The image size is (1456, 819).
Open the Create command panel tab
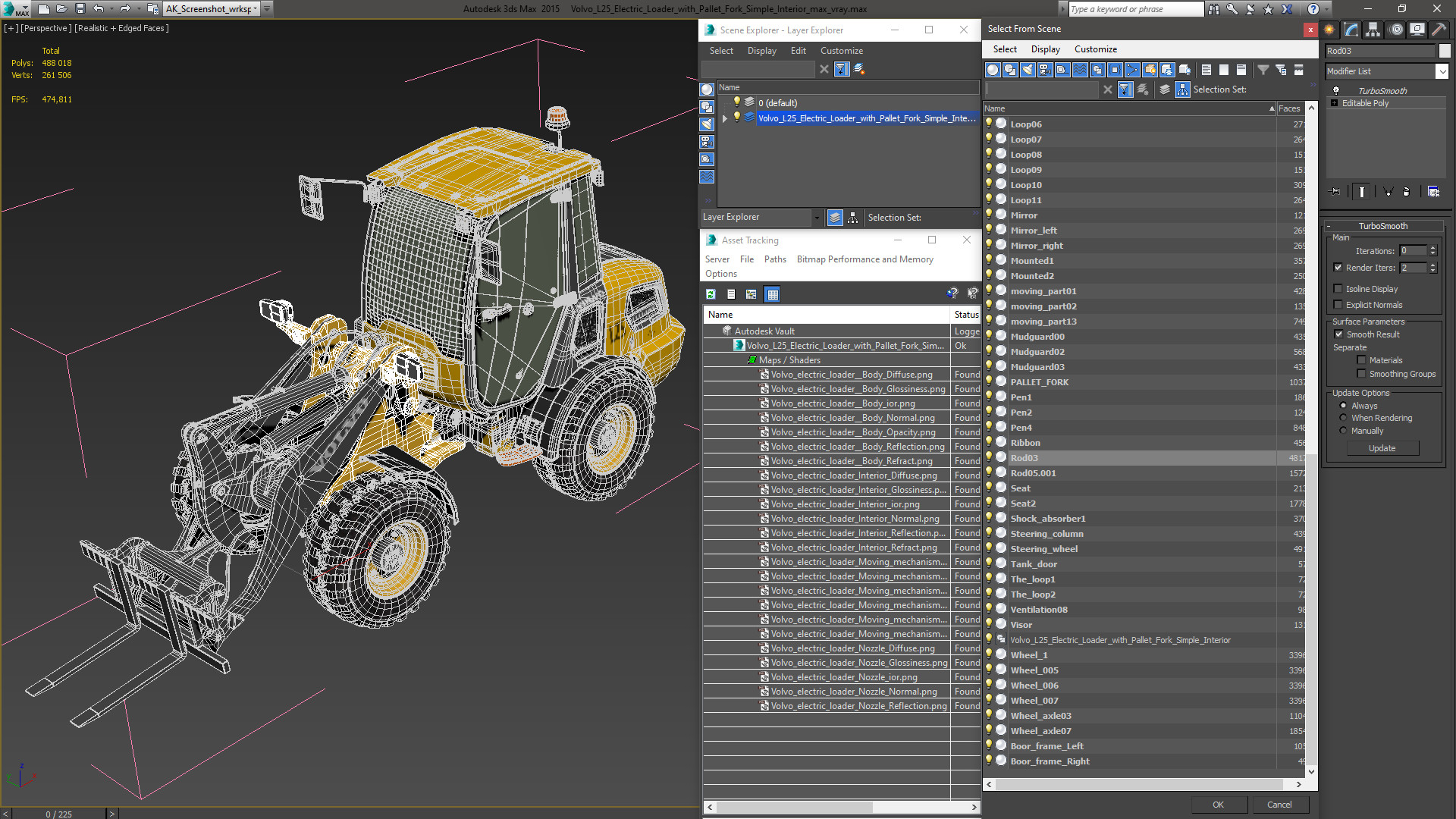(1329, 30)
